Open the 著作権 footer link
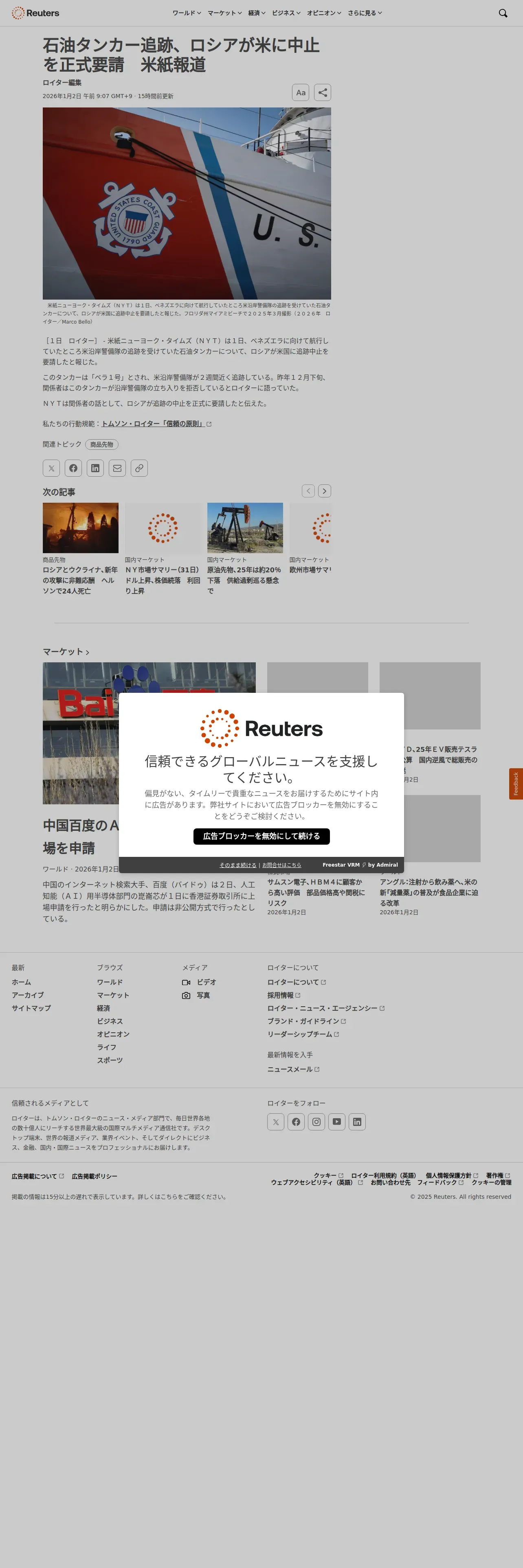This screenshot has width=523, height=1568. pos(498,1176)
